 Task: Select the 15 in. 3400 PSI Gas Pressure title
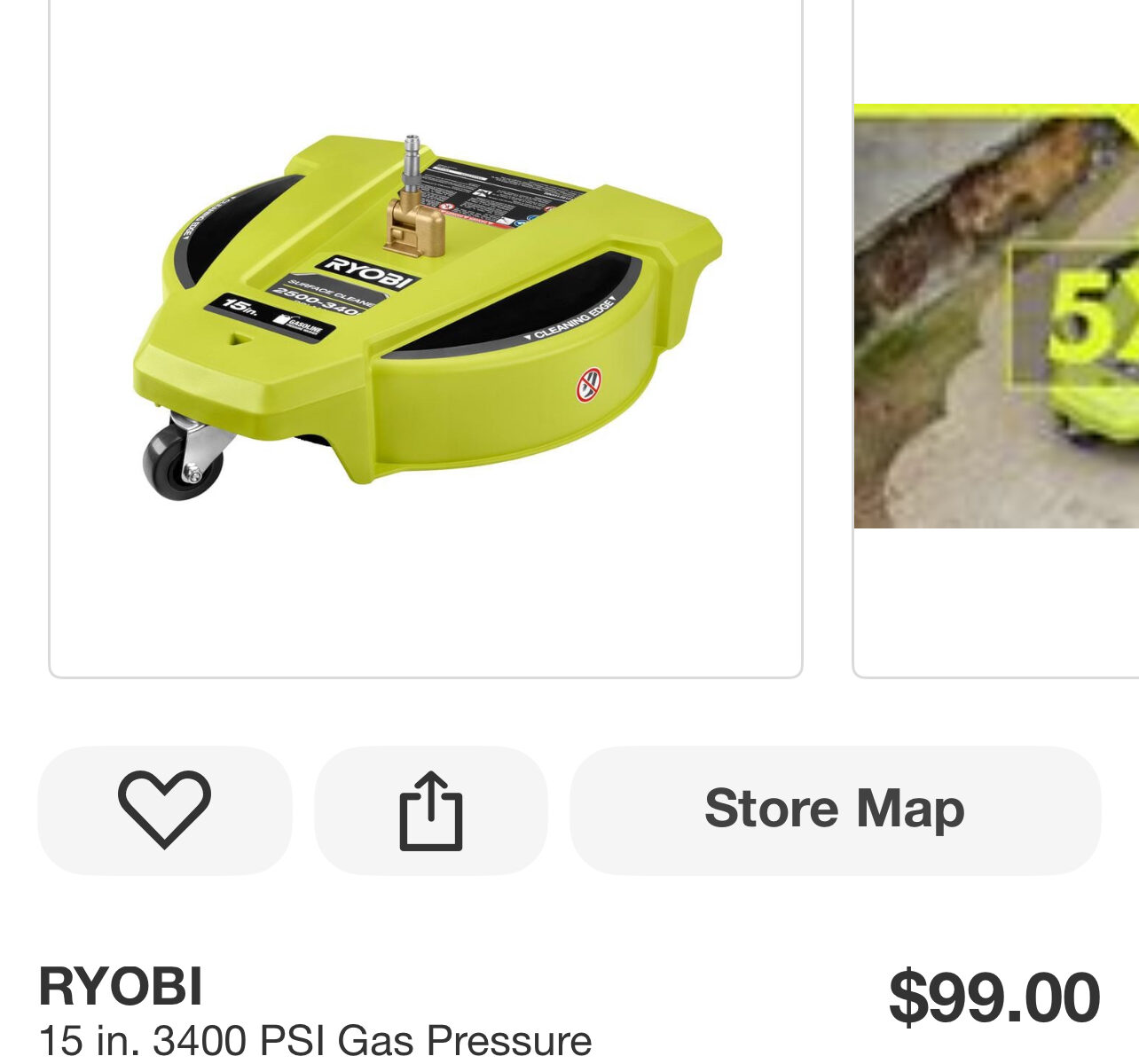pyautogui.click(x=315, y=1040)
